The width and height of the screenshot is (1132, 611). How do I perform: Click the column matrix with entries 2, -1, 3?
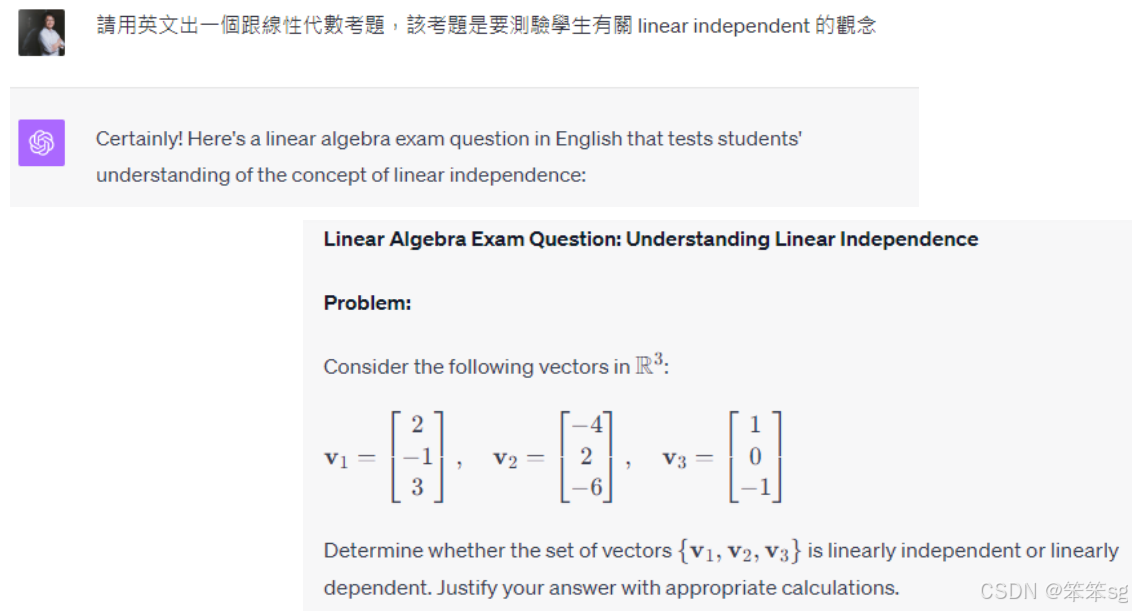(x=417, y=457)
